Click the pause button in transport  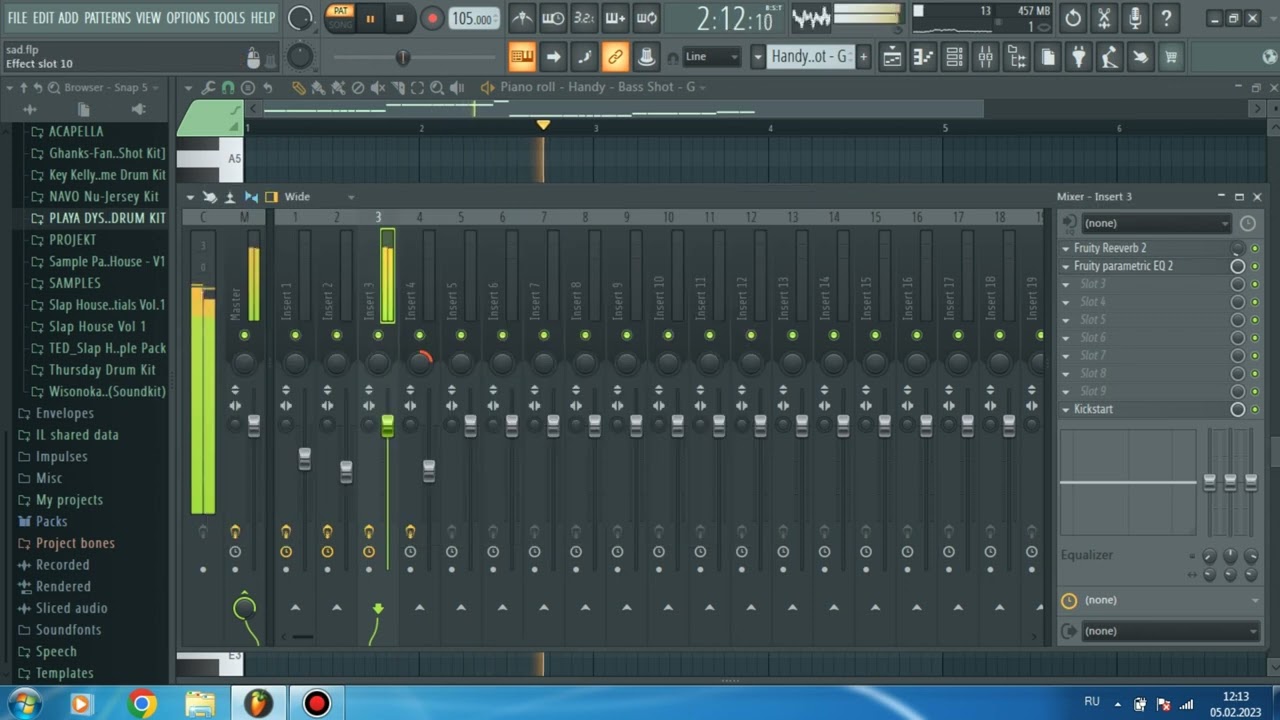point(370,18)
